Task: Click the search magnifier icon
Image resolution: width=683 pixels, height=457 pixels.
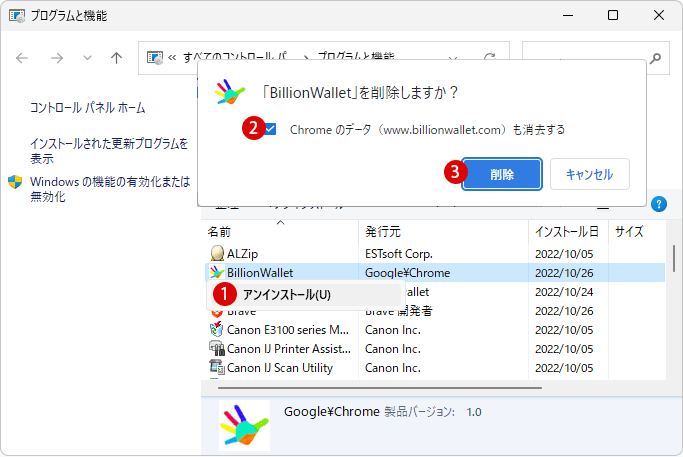Action: (655, 58)
